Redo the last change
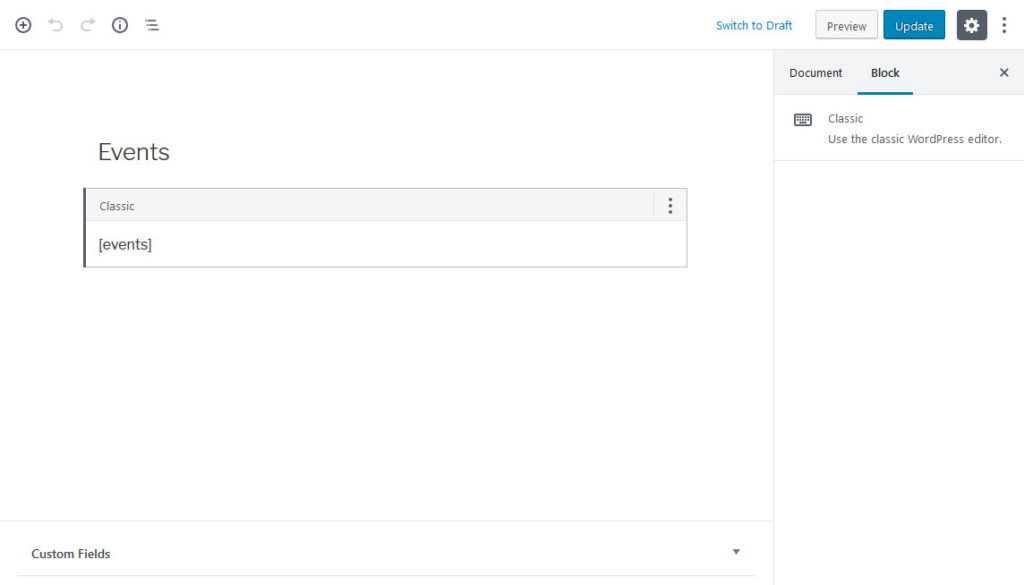 pos(88,25)
